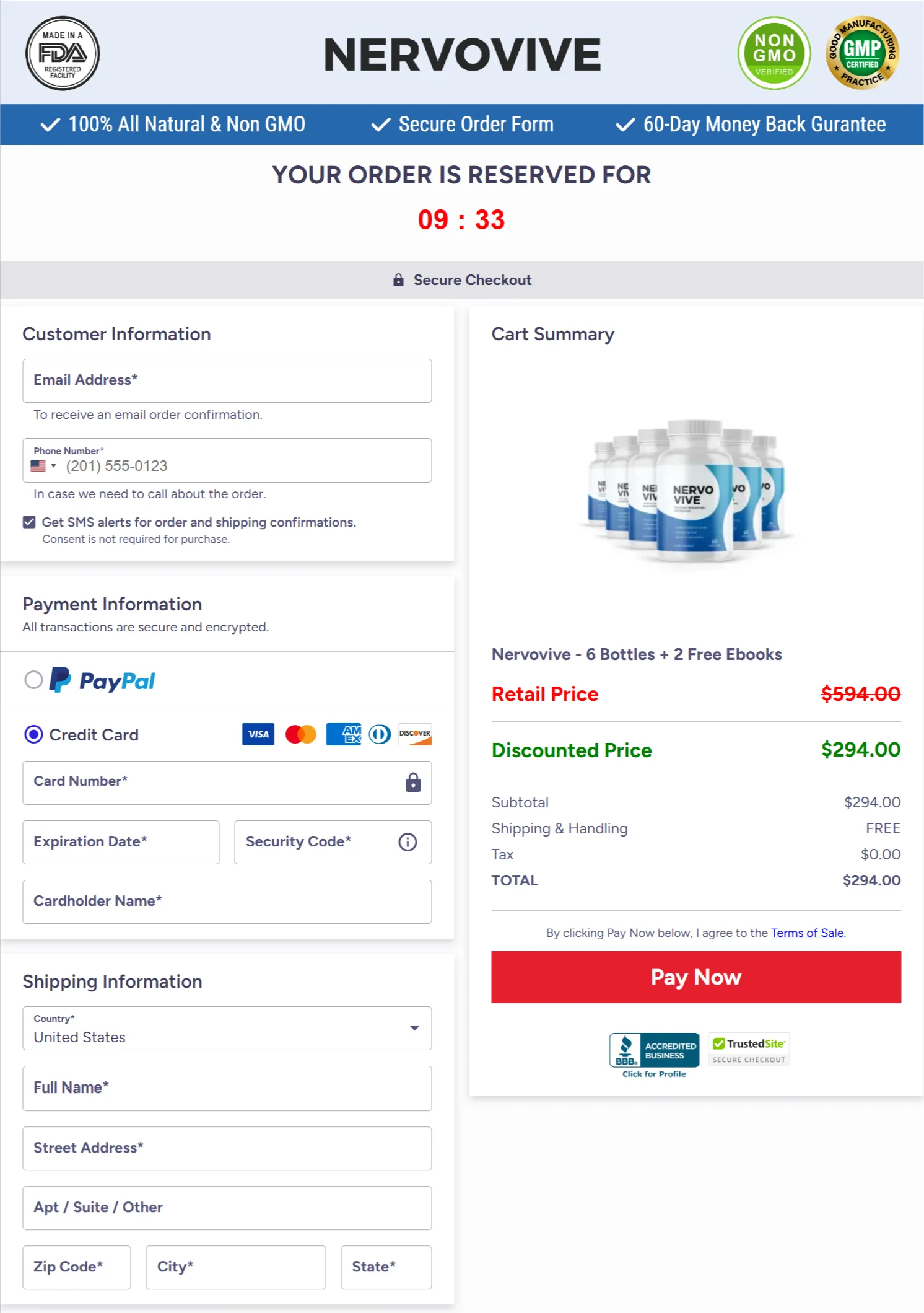Click the TrustedSite Secure Checkout badge
This screenshot has width=924, height=1313.
click(748, 1050)
